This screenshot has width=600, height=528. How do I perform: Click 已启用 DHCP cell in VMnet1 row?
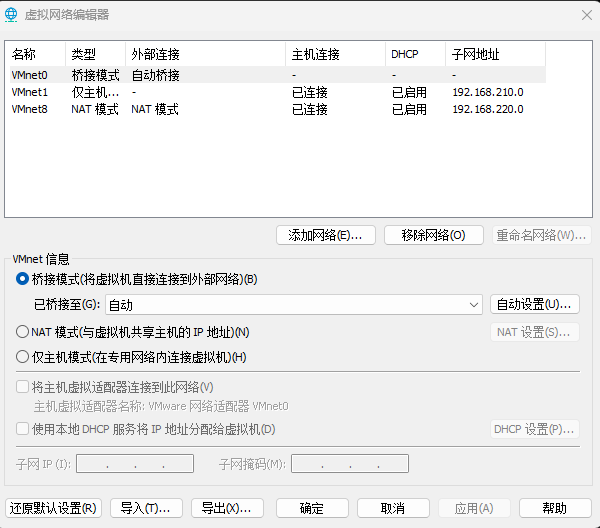click(x=409, y=92)
